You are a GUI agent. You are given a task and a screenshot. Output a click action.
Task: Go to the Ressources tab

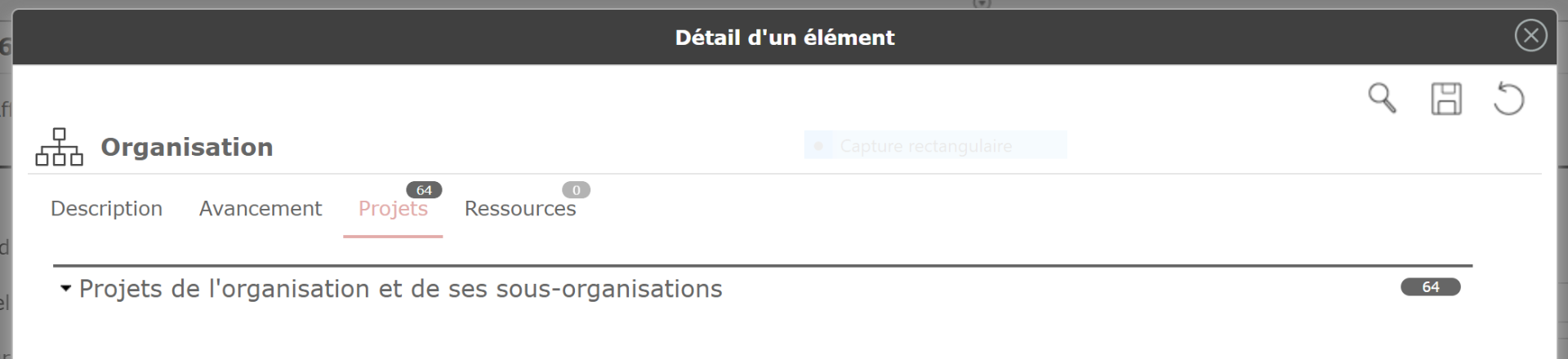coord(520,210)
